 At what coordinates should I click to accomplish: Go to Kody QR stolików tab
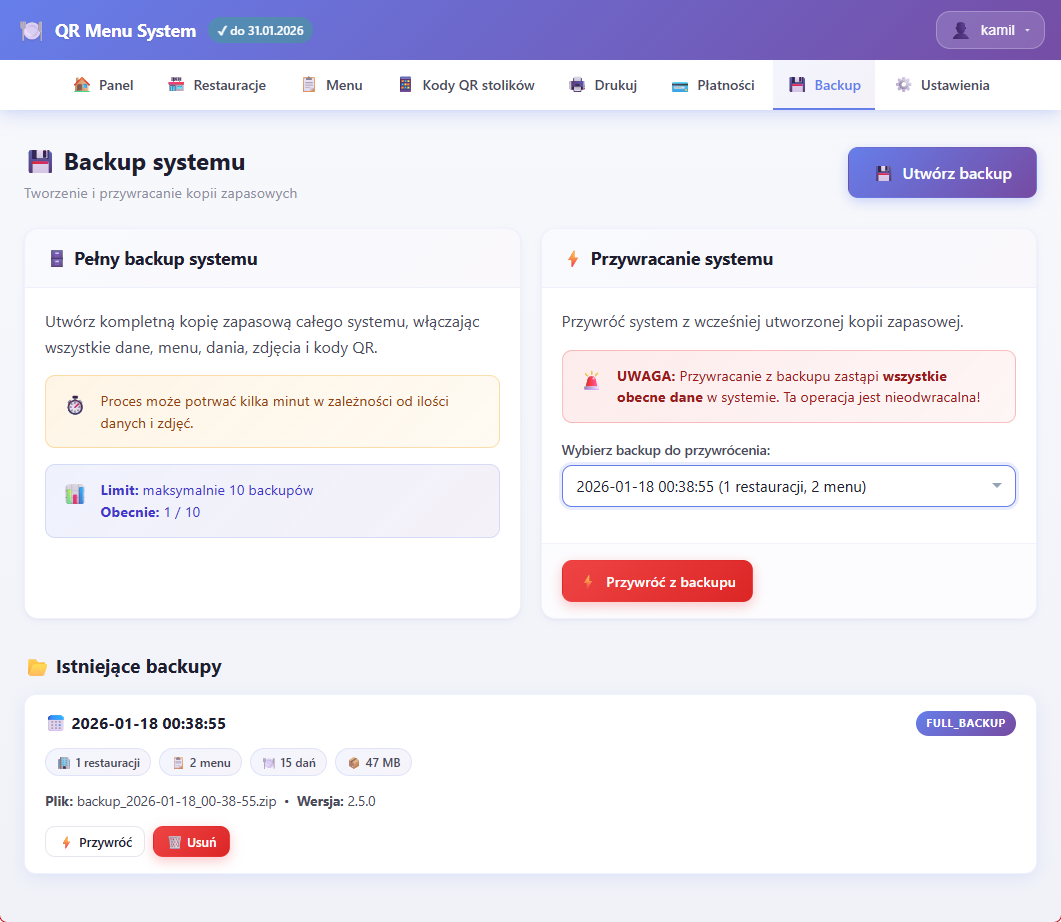[478, 85]
